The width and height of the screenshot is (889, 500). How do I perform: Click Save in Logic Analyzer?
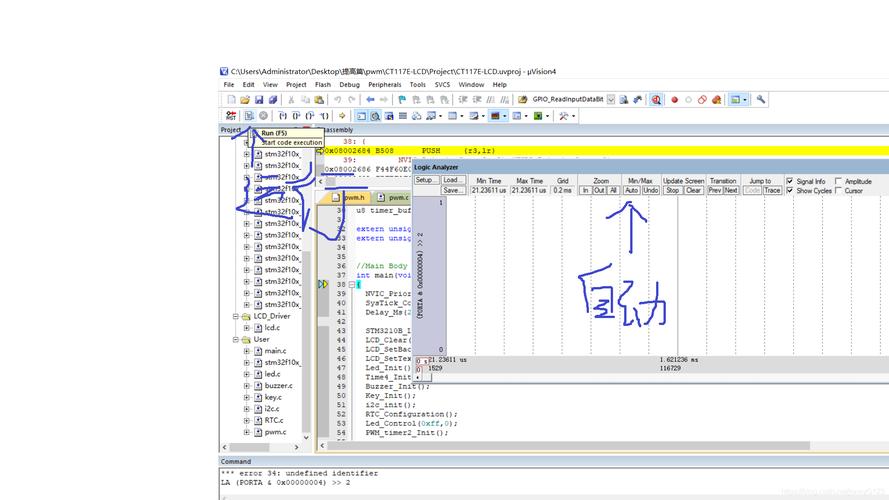pos(453,190)
